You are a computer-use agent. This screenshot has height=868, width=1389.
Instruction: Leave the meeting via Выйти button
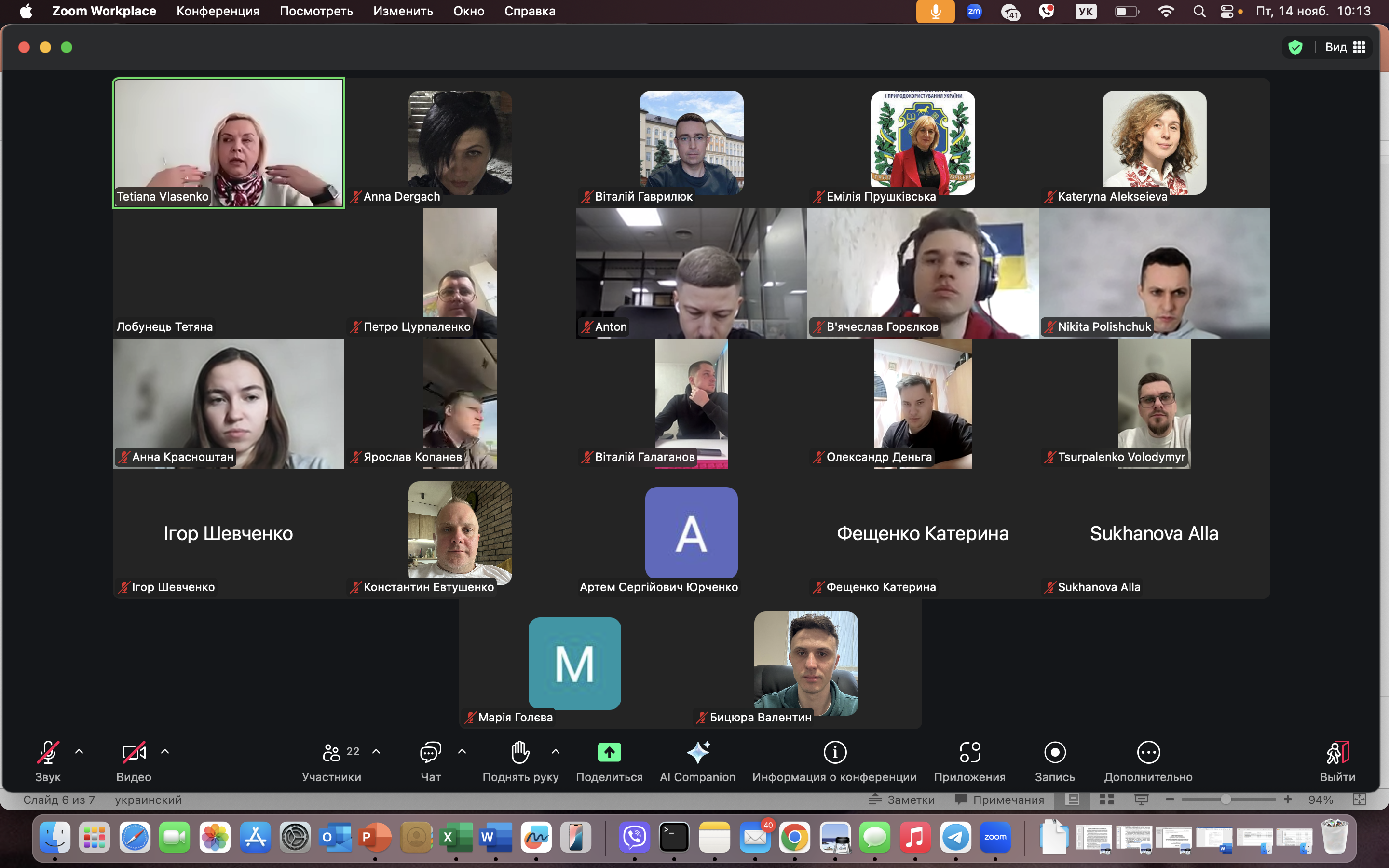click(x=1337, y=752)
